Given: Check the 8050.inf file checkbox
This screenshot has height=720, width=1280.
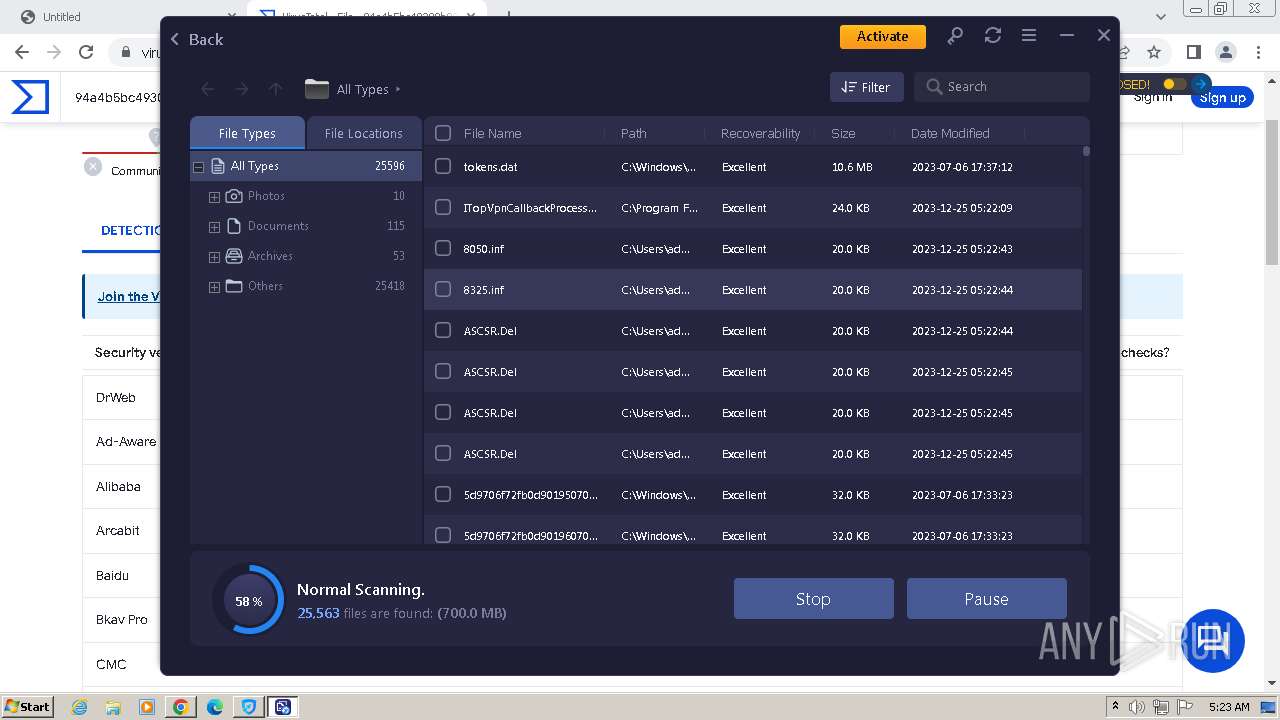Looking at the screenshot, I should (443, 249).
